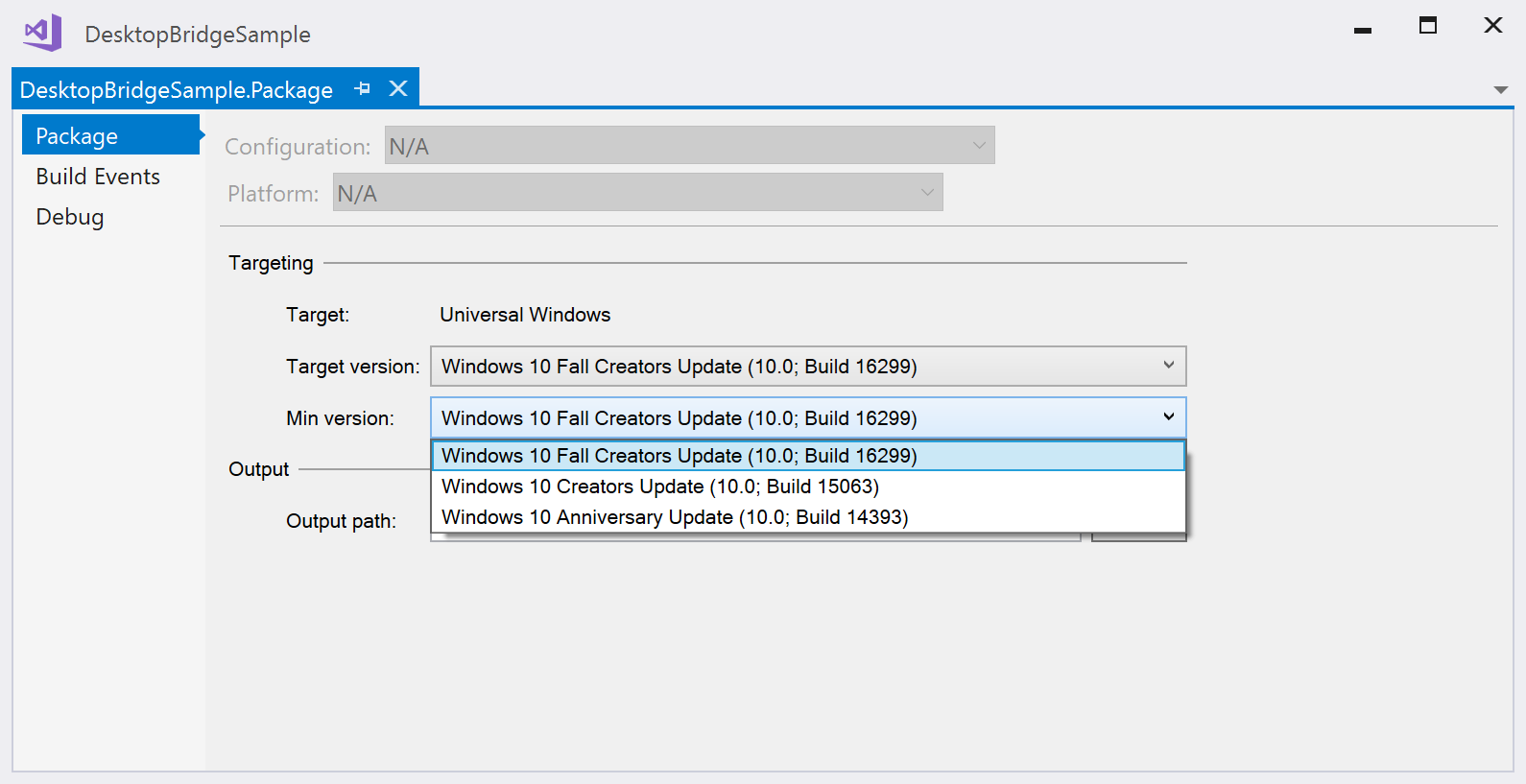
Task: Close the DesktopBridgeSample.Package tab
Action: [398, 89]
